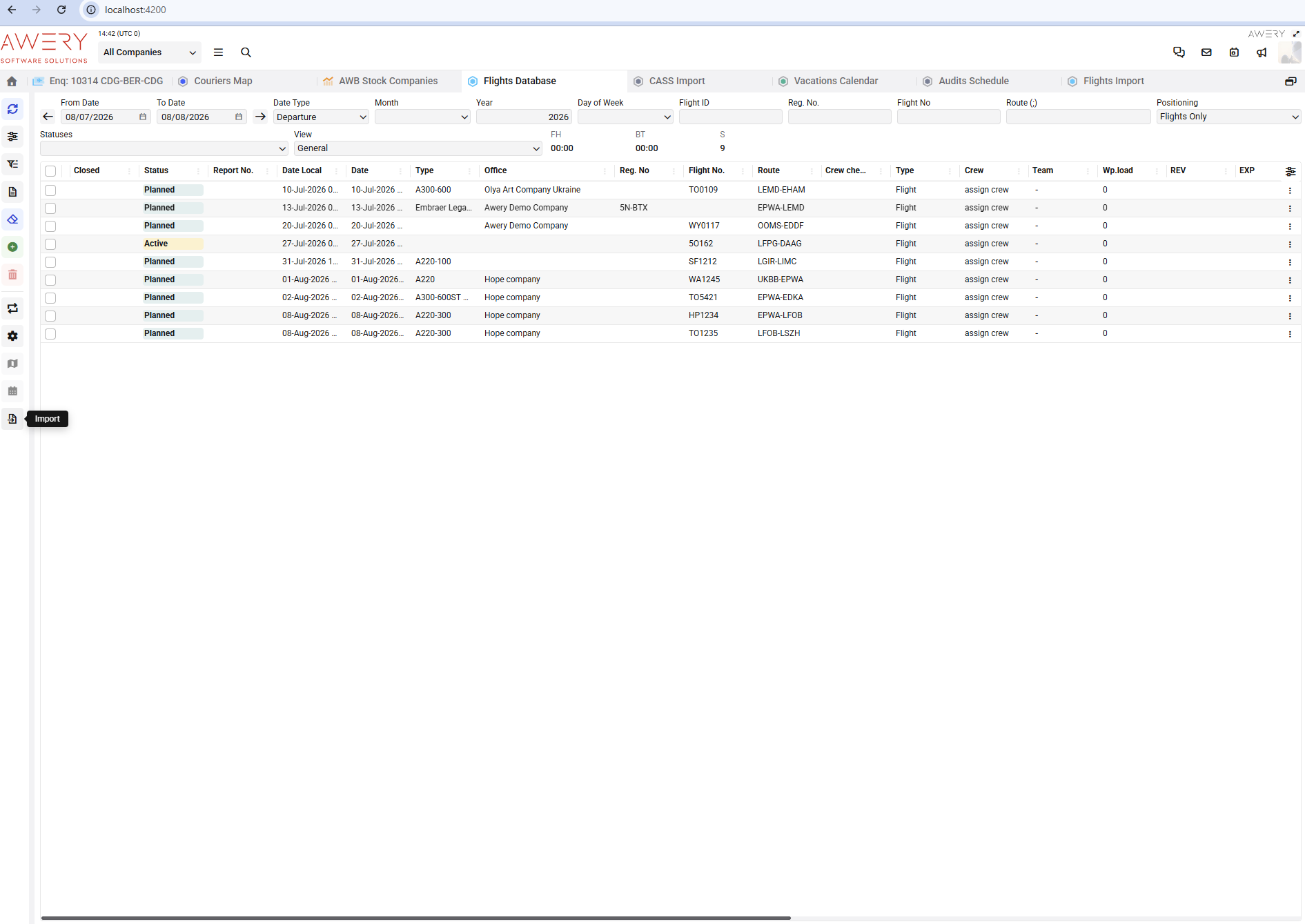Click assign crew for flight TO0109

tap(986, 190)
